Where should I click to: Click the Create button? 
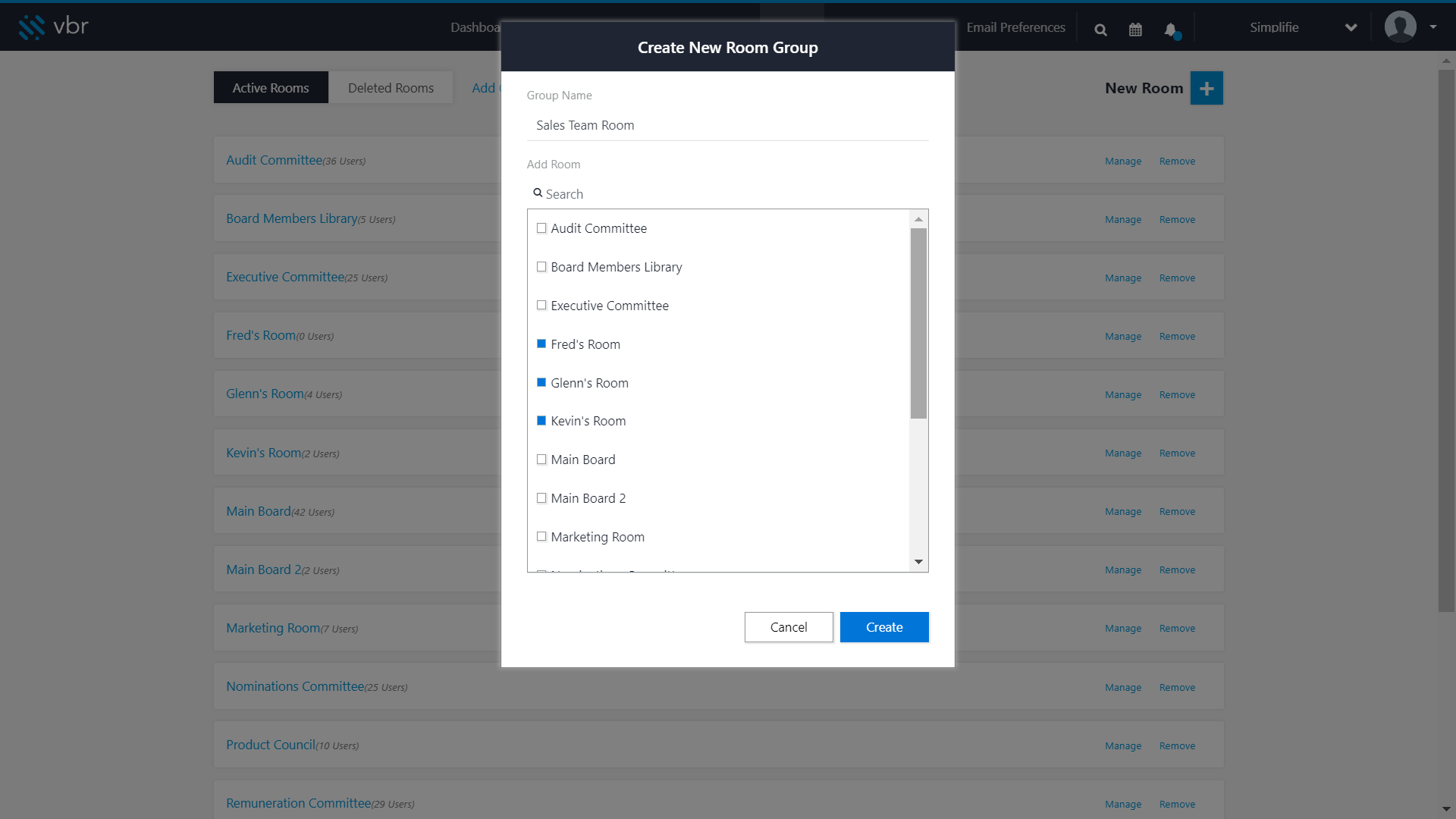[884, 627]
